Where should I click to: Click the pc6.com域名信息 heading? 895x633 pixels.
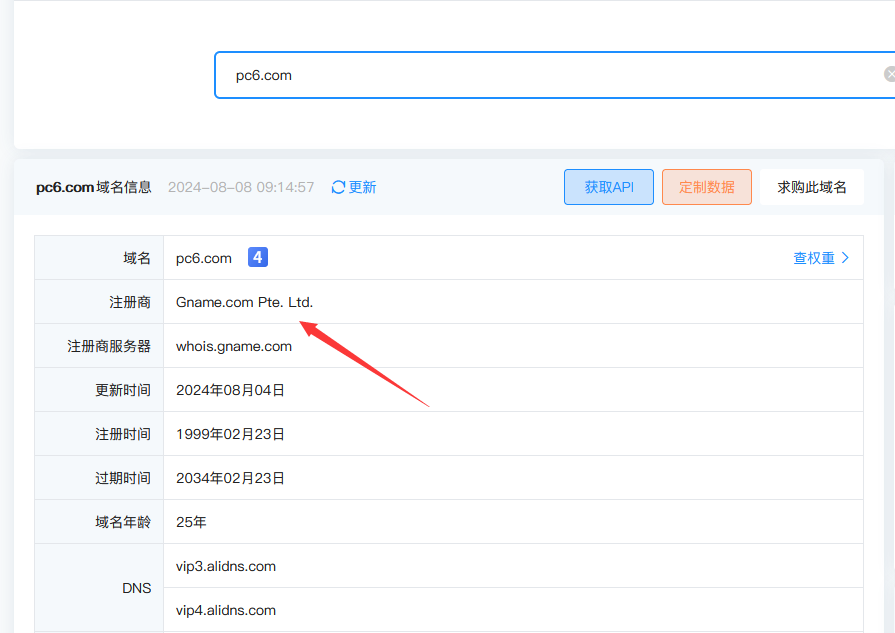point(94,187)
